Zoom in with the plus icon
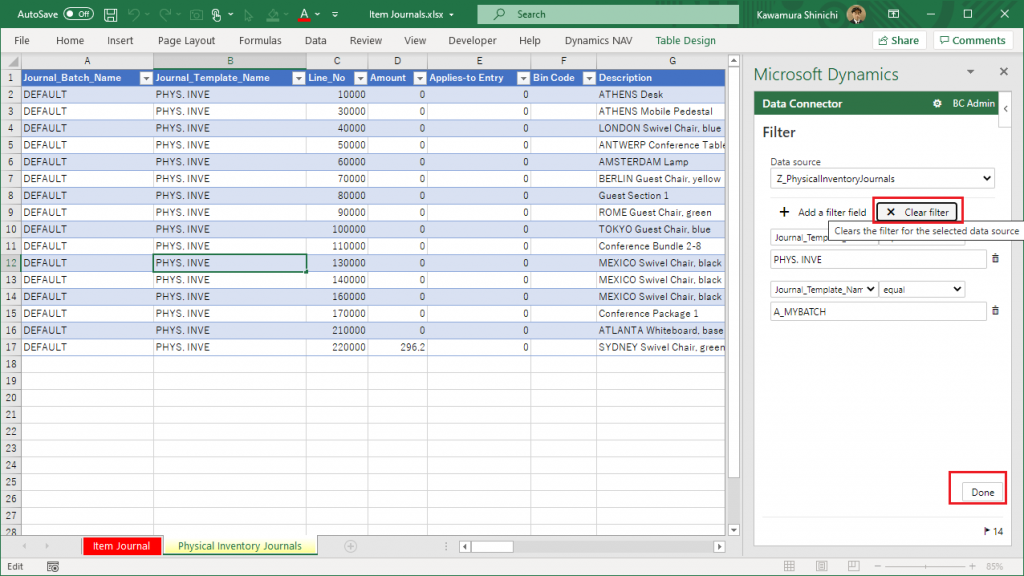 pos(972,566)
